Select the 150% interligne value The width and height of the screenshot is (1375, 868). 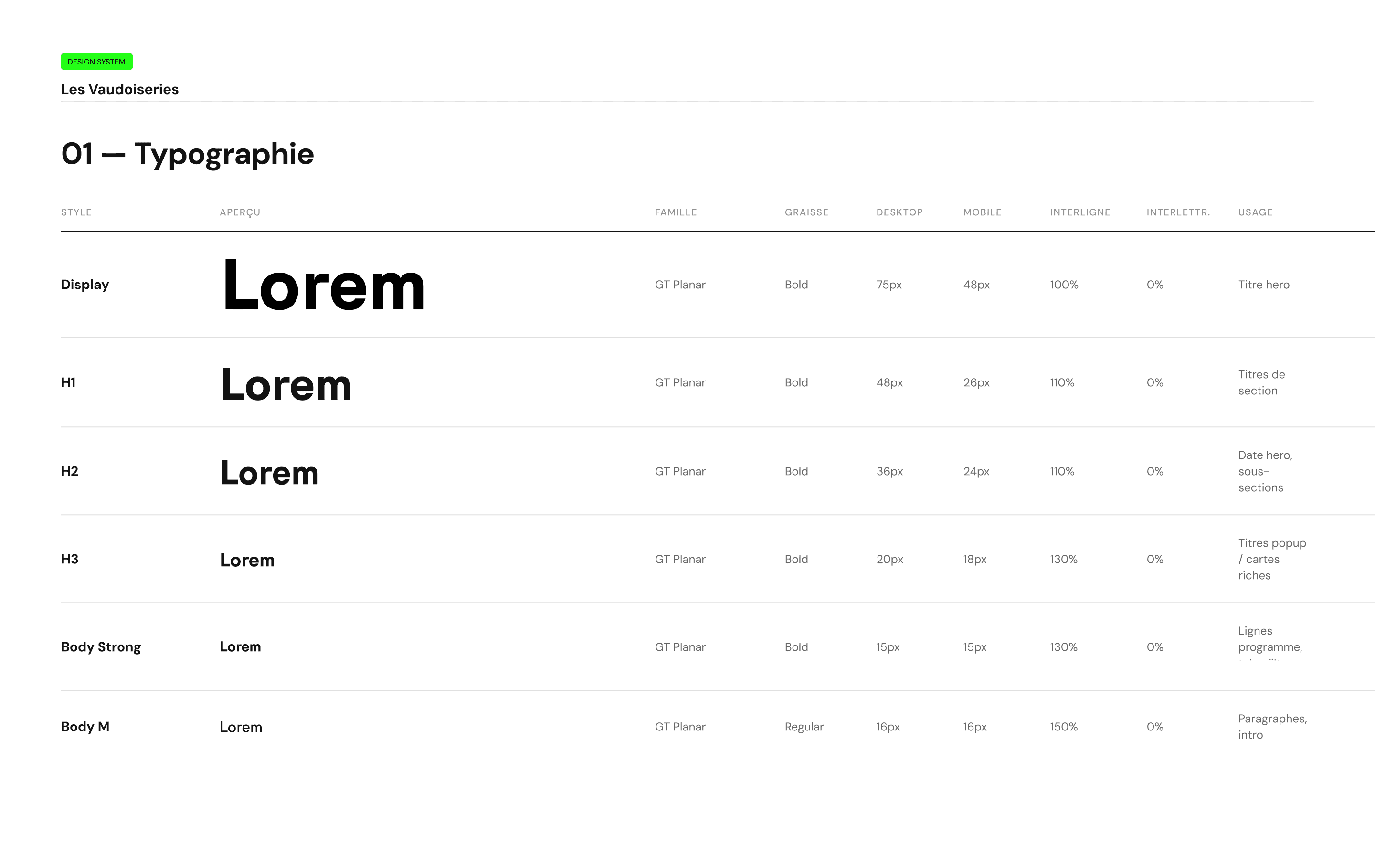(1064, 727)
